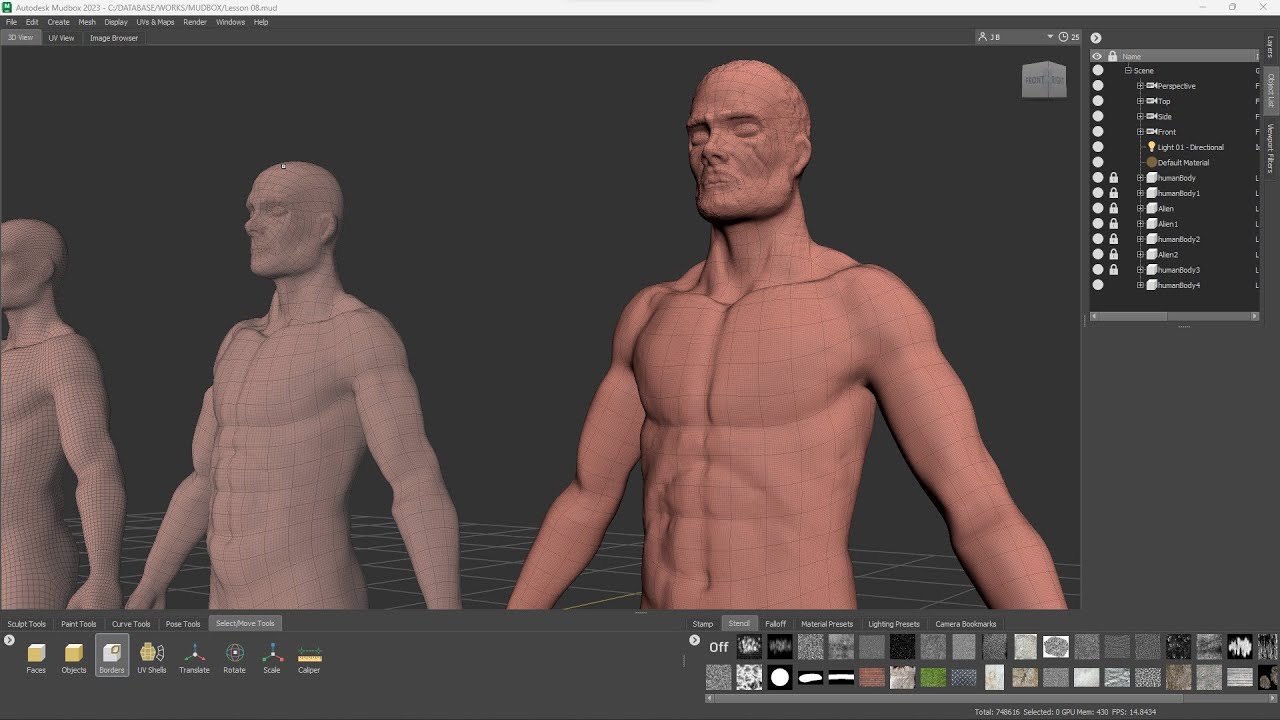Pick the Translate tool
The image size is (1280, 720).
point(194,657)
